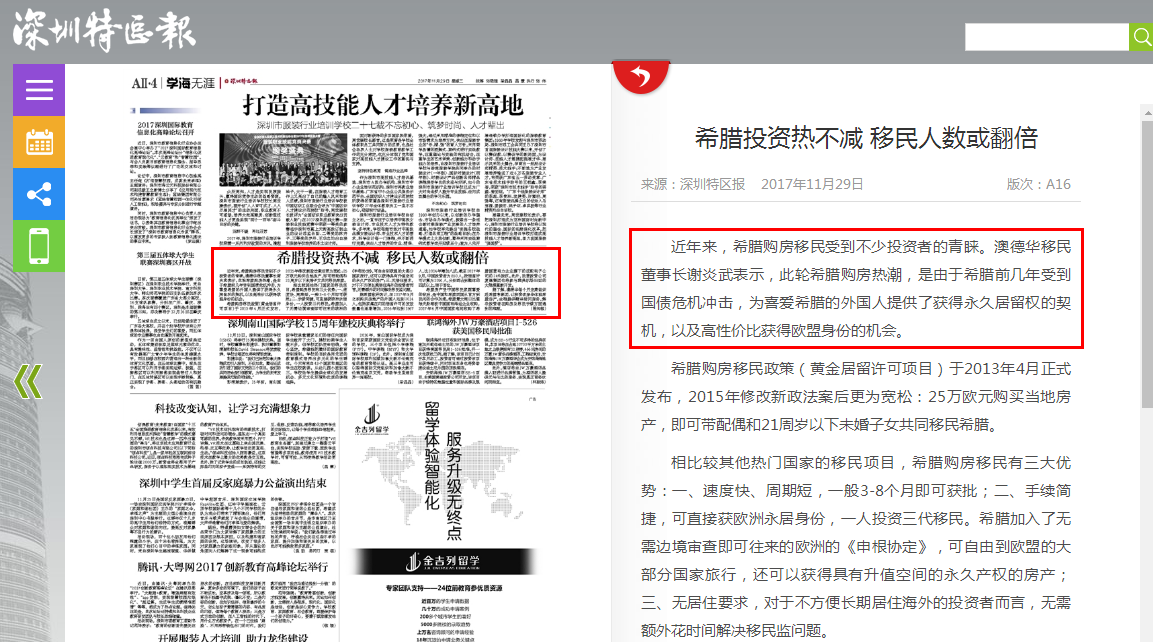Go to previous page with double chevron

click(28, 382)
